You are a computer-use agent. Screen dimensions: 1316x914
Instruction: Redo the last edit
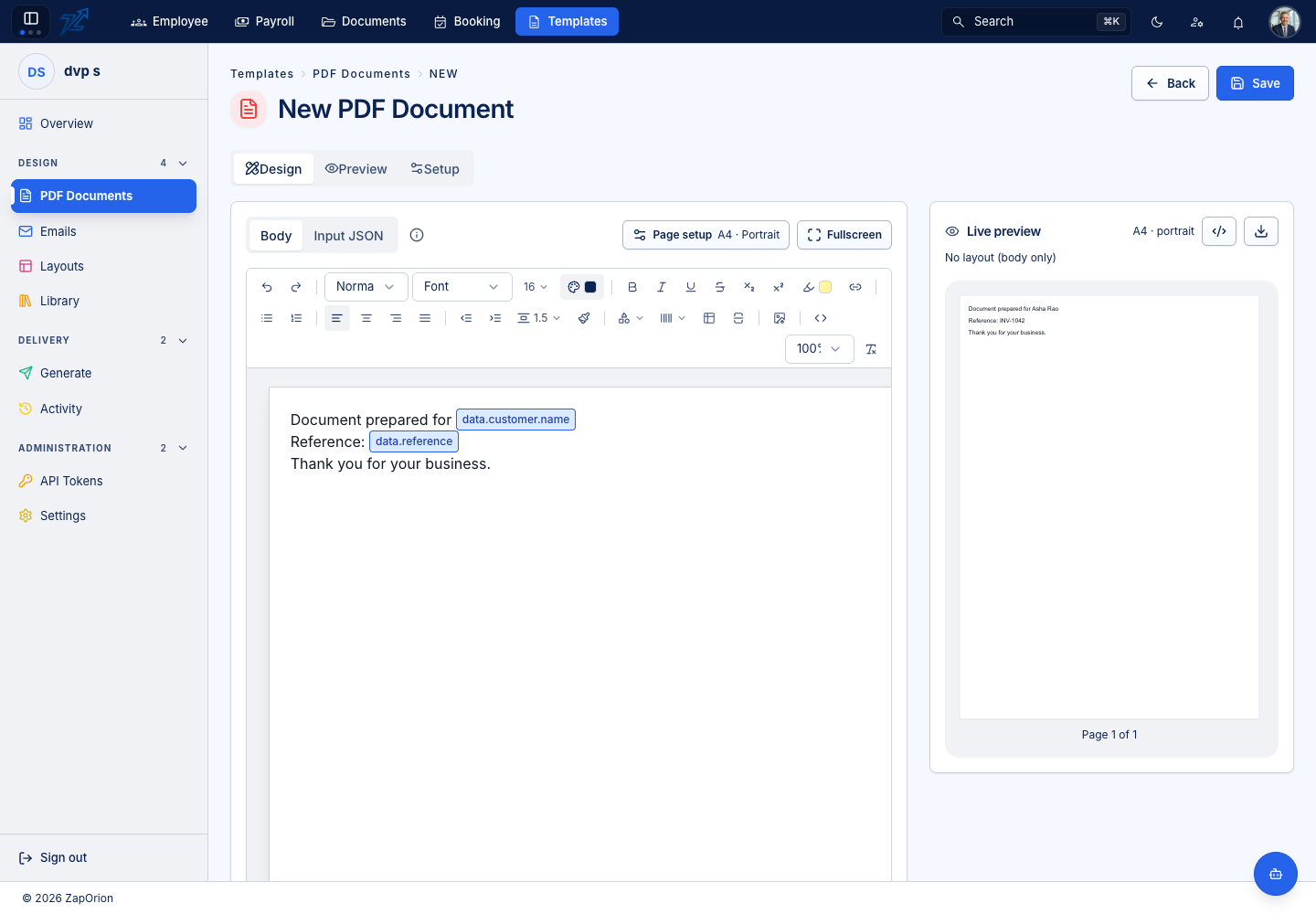pos(296,287)
